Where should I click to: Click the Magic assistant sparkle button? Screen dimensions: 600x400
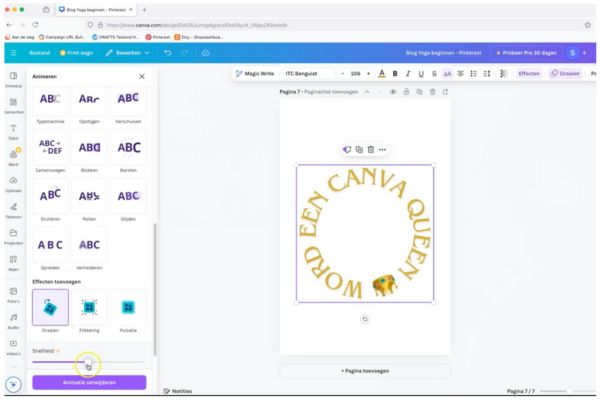(x=13, y=384)
